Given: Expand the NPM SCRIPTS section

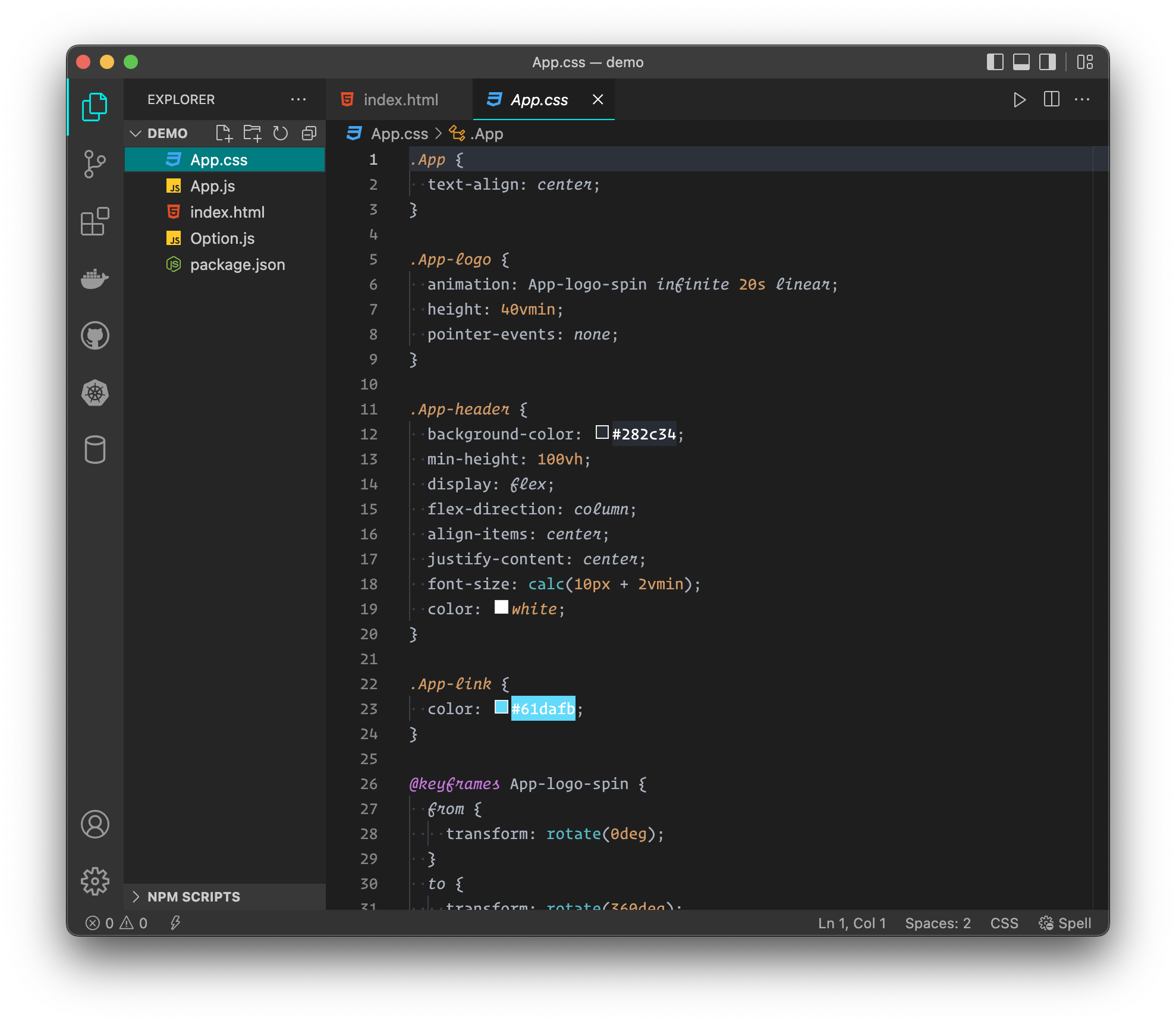Looking at the screenshot, I should (x=136, y=896).
